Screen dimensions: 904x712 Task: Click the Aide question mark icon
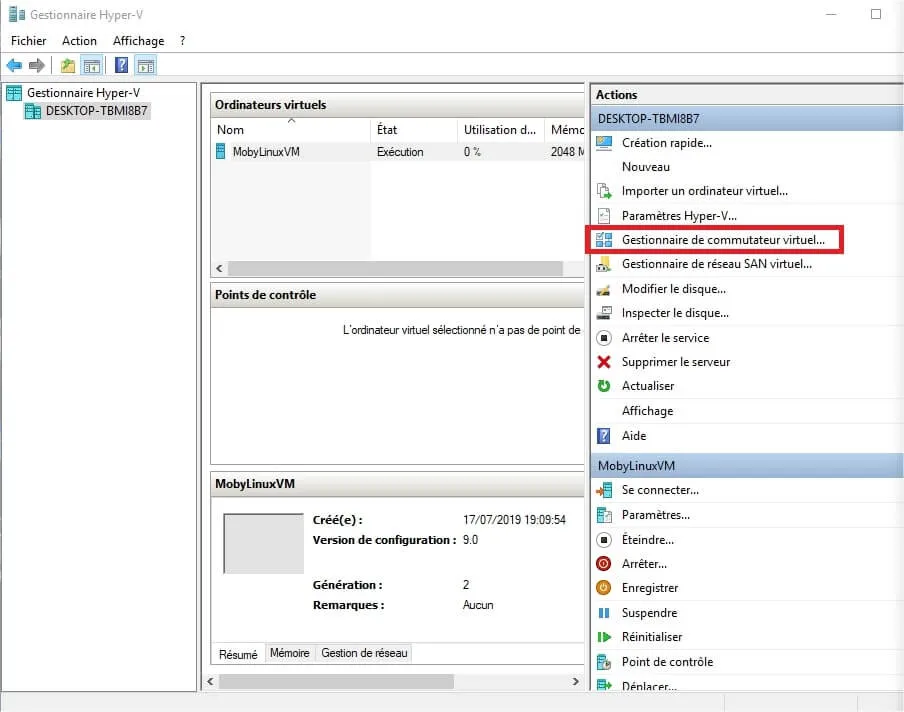(604, 436)
